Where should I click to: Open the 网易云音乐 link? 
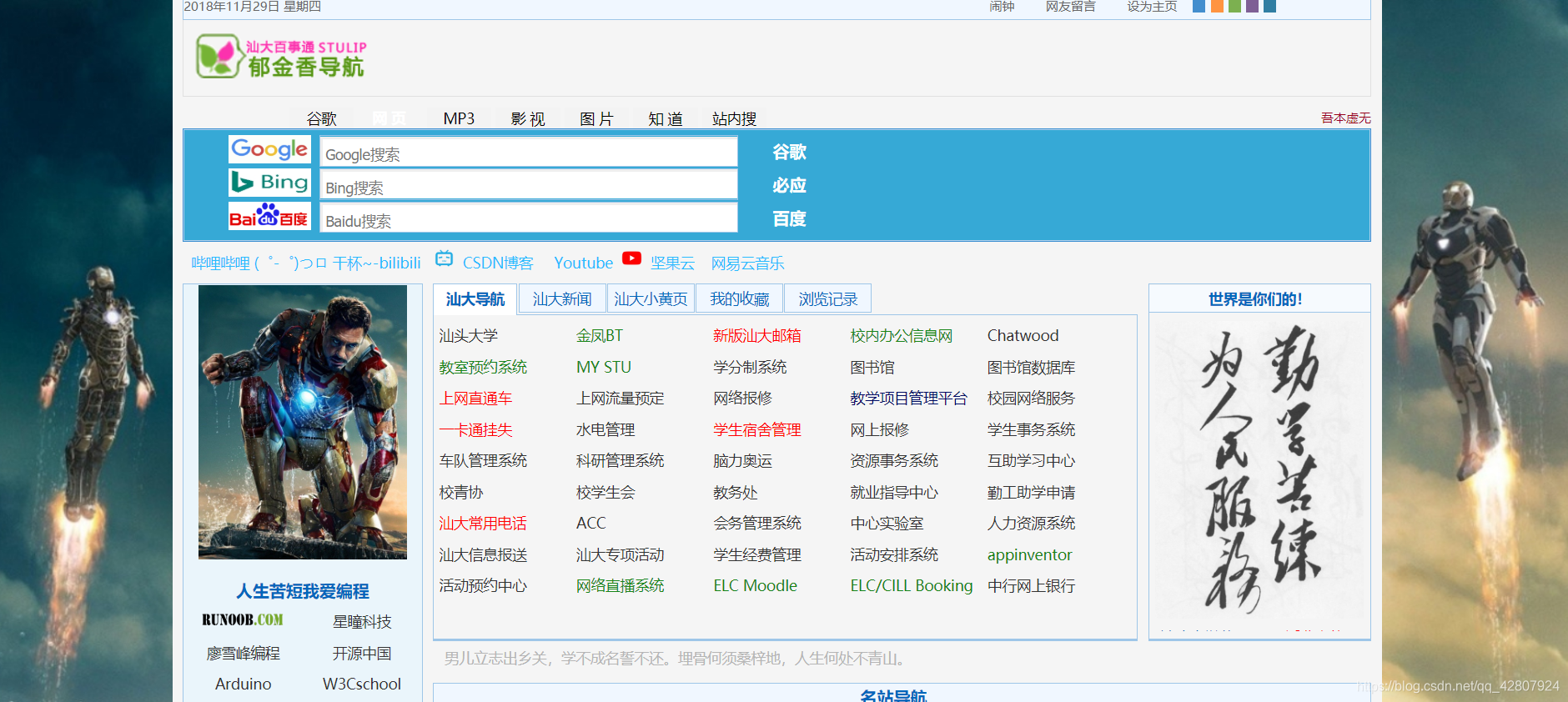click(747, 263)
